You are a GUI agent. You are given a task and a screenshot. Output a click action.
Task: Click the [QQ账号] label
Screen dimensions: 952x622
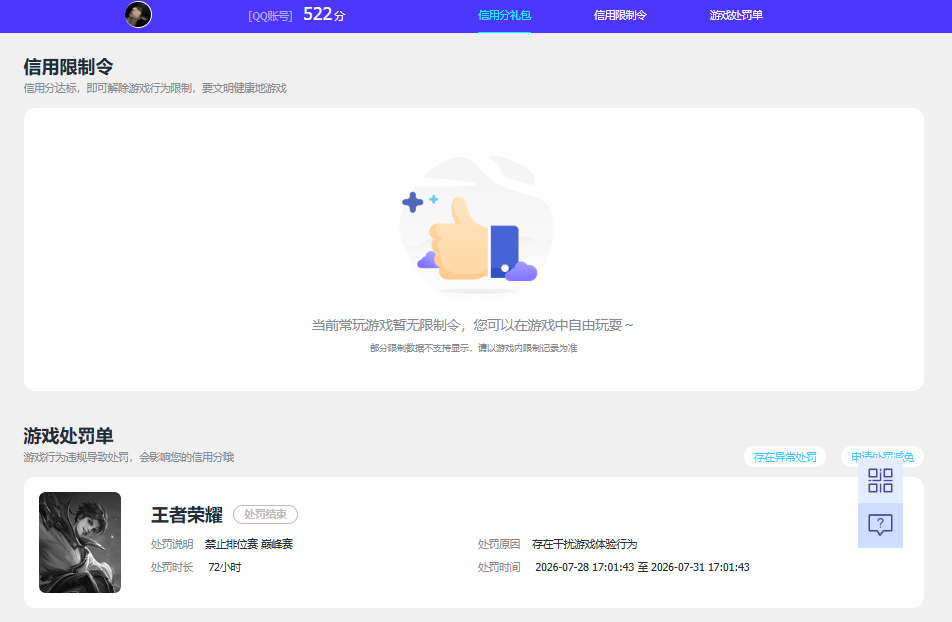(x=270, y=16)
